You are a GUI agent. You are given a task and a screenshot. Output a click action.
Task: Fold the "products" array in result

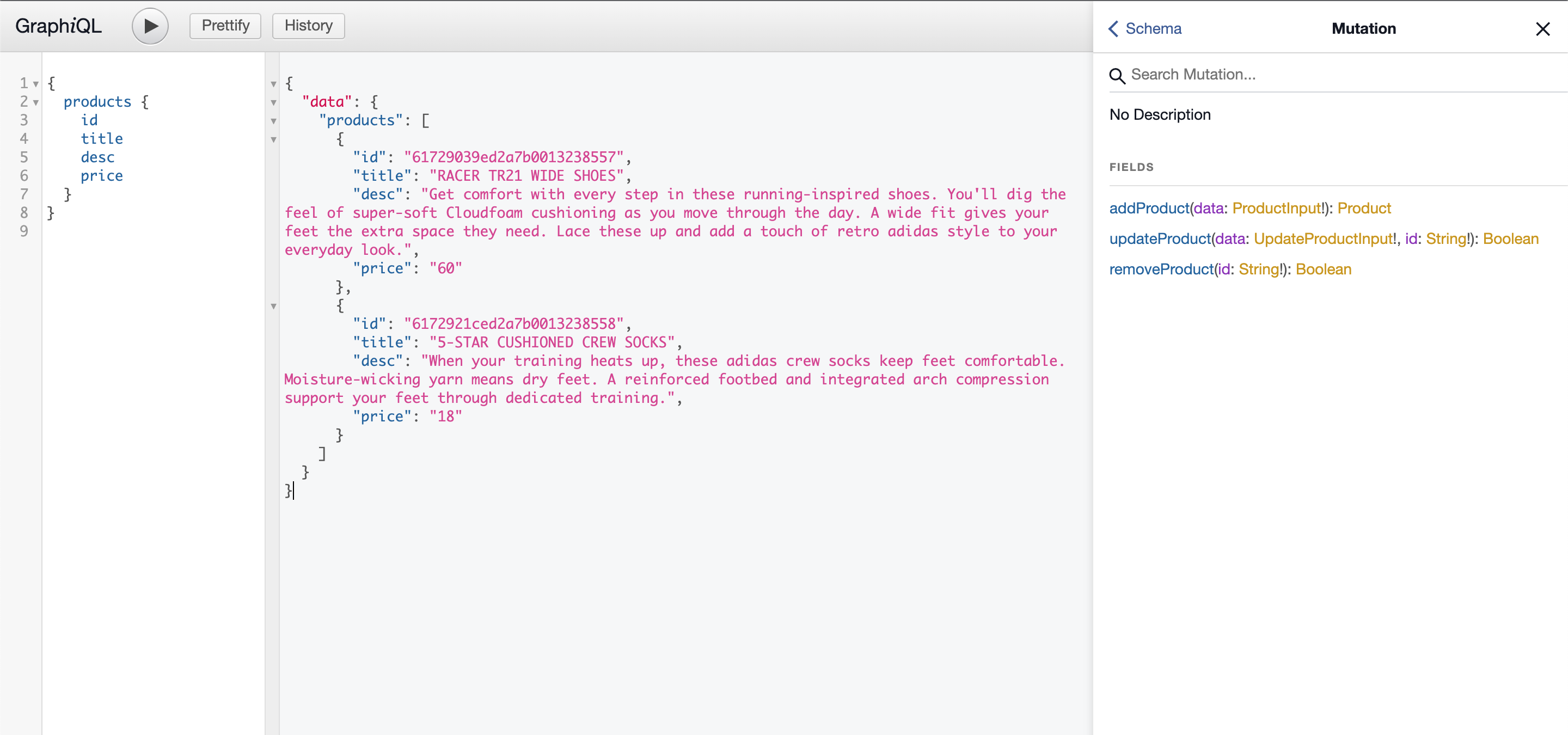coord(273,121)
